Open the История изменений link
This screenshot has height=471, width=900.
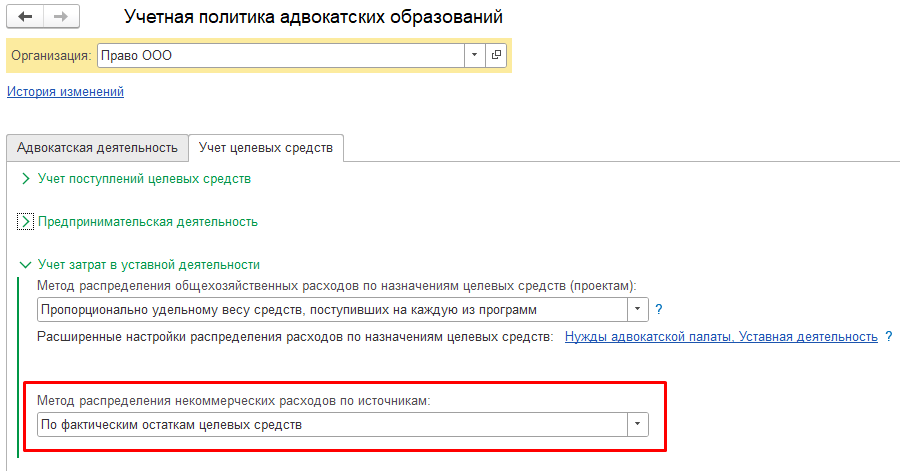(65, 92)
